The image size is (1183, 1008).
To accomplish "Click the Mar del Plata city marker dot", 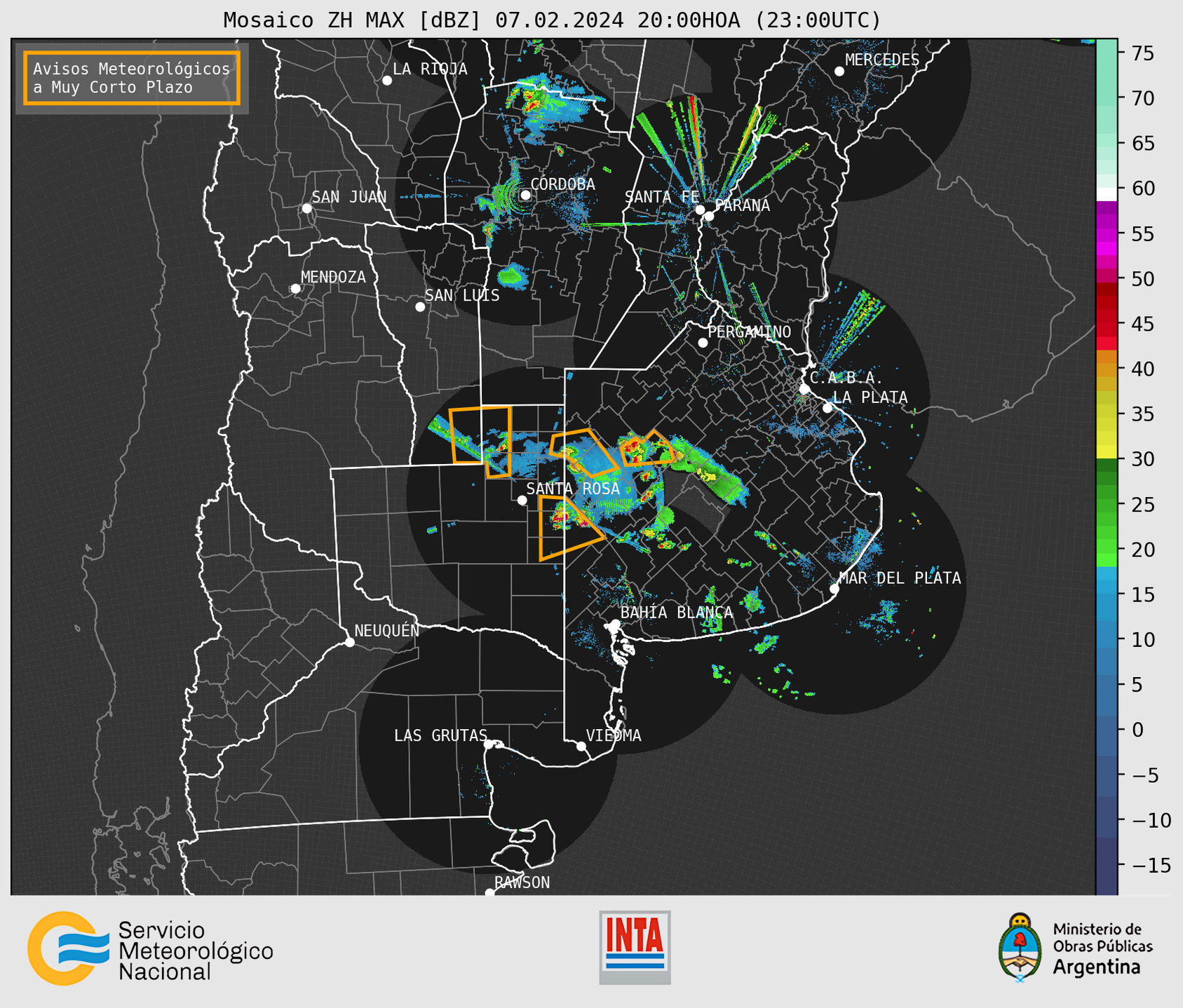I will coord(834,589).
